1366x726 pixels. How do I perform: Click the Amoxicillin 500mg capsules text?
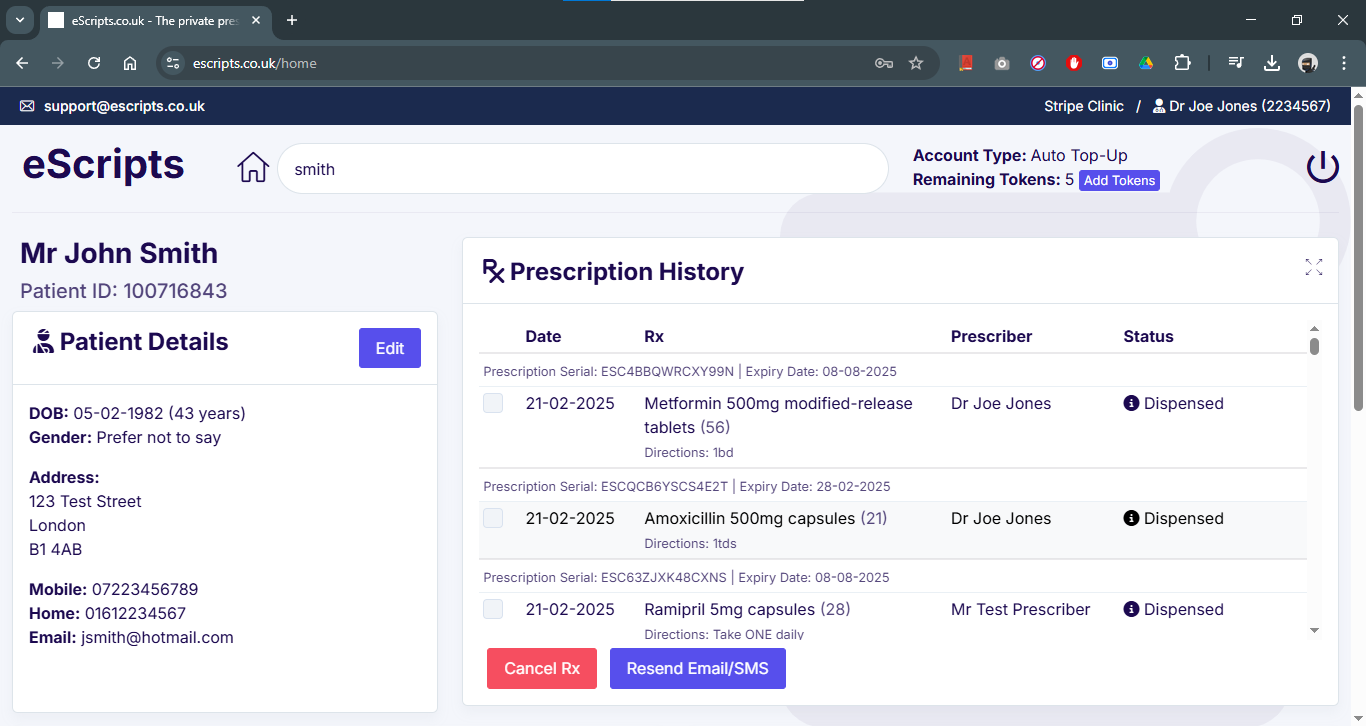pyautogui.click(x=750, y=518)
